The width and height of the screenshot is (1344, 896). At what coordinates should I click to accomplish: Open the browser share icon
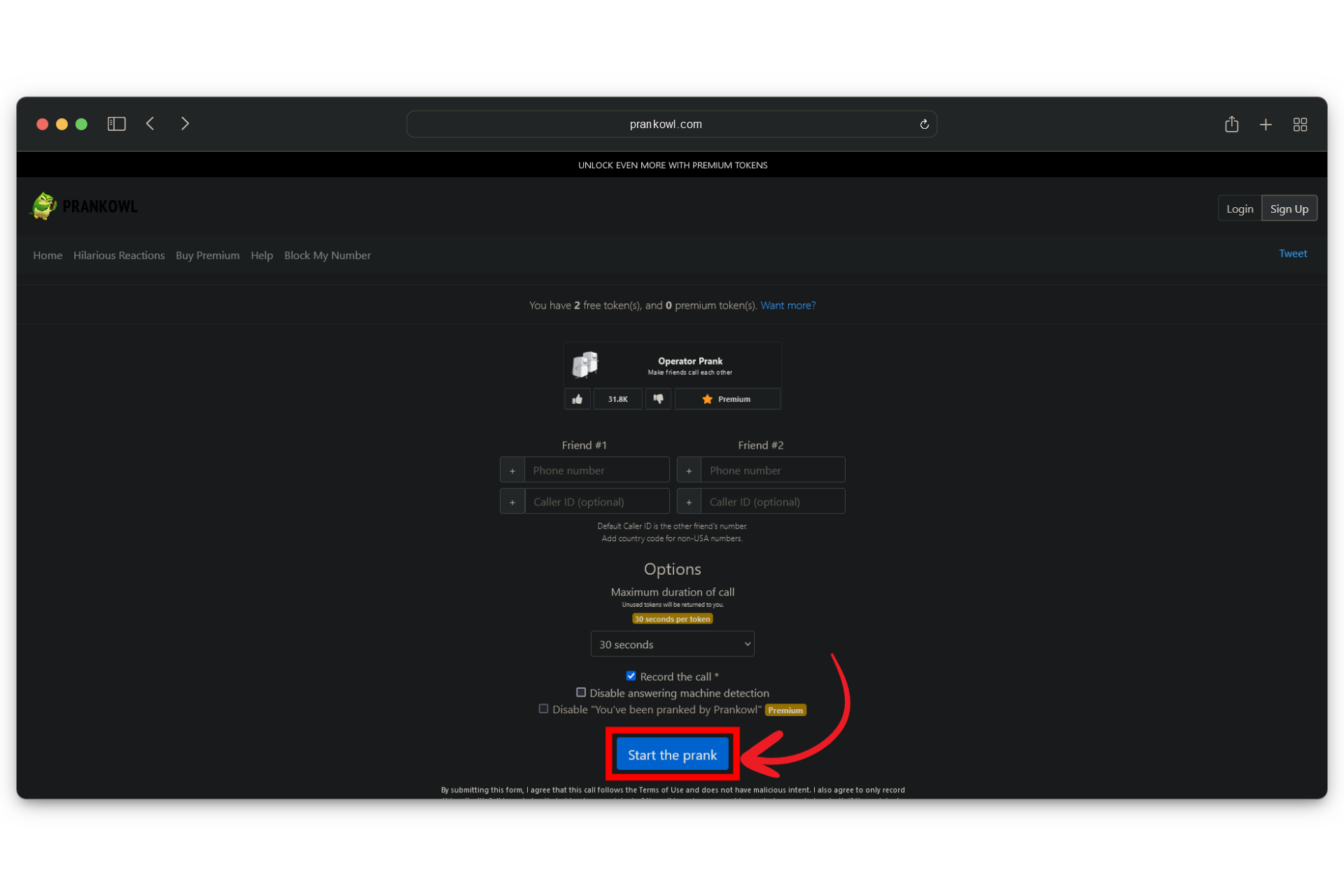(1231, 125)
